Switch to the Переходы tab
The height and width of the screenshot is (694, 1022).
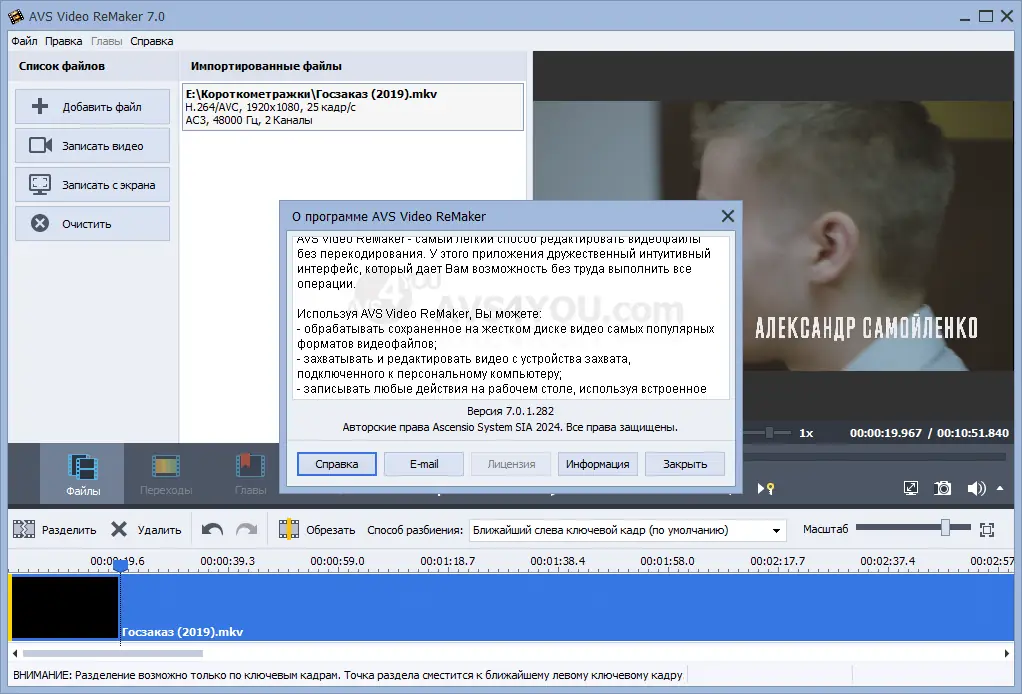tap(166, 474)
